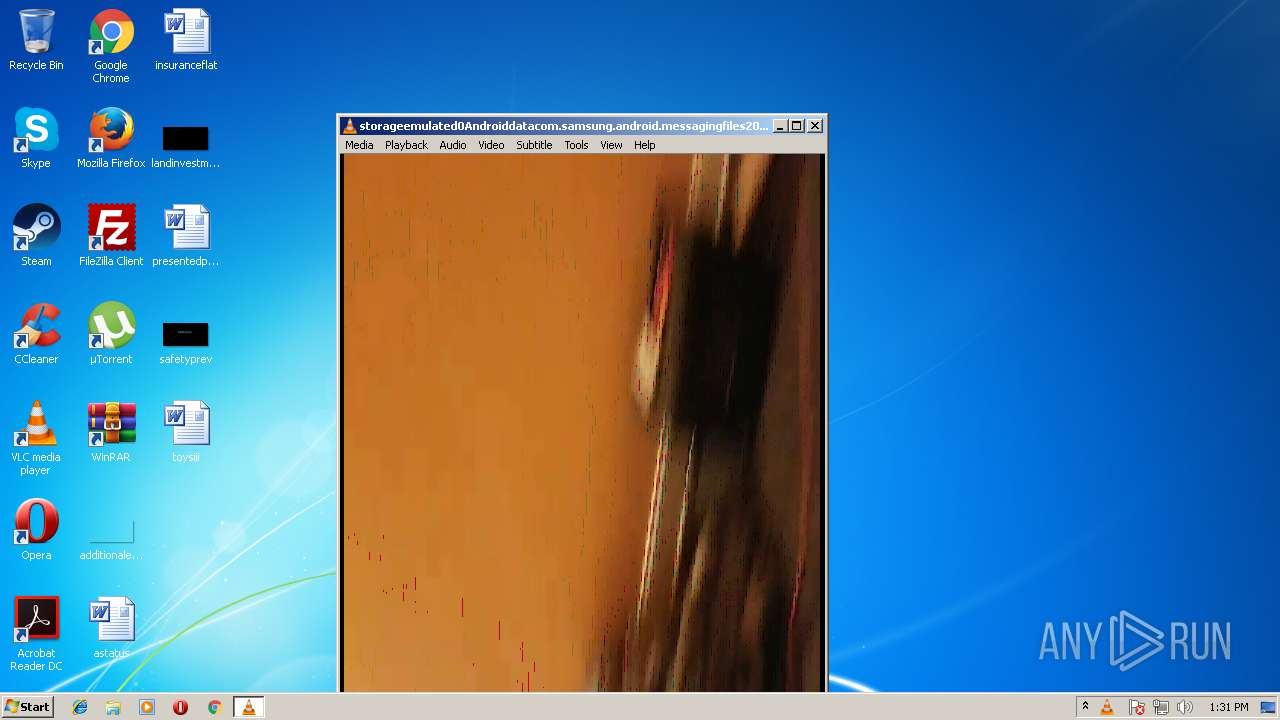1280x720 pixels.
Task: Click the VLC cone tray icon
Action: coord(1107,707)
